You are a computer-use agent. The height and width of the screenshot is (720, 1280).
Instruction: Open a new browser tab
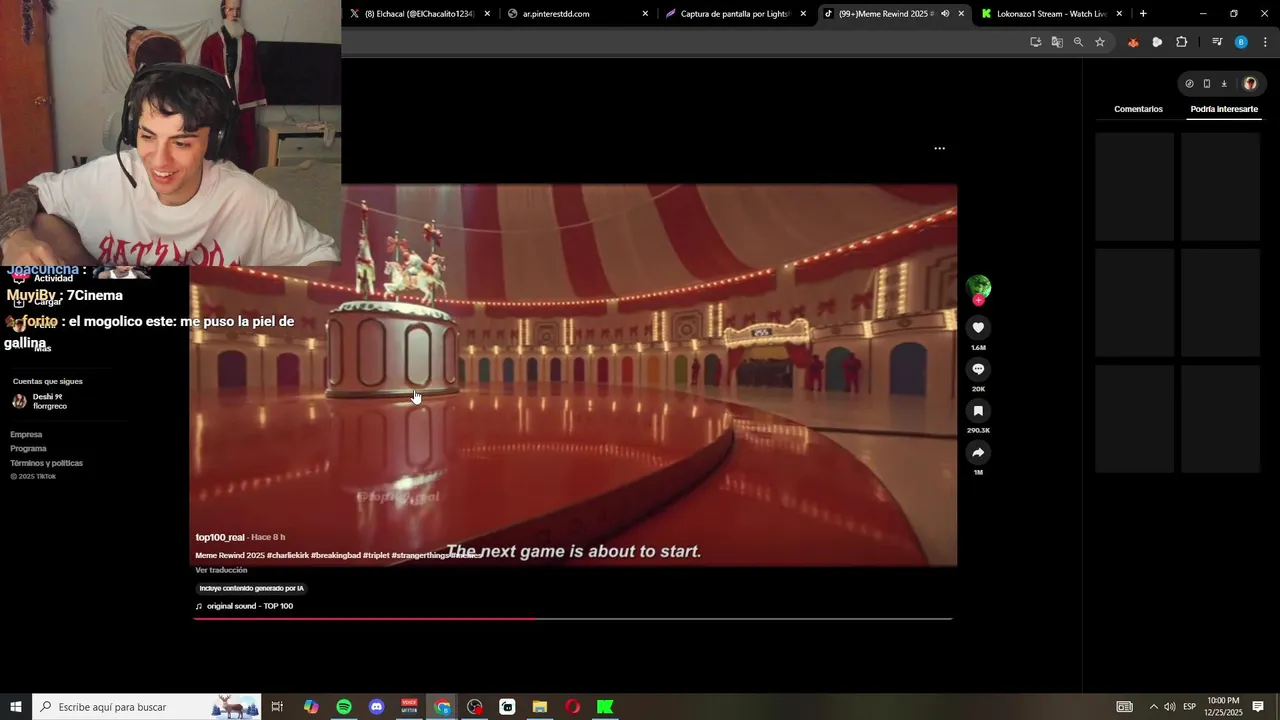tap(1143, 14)
